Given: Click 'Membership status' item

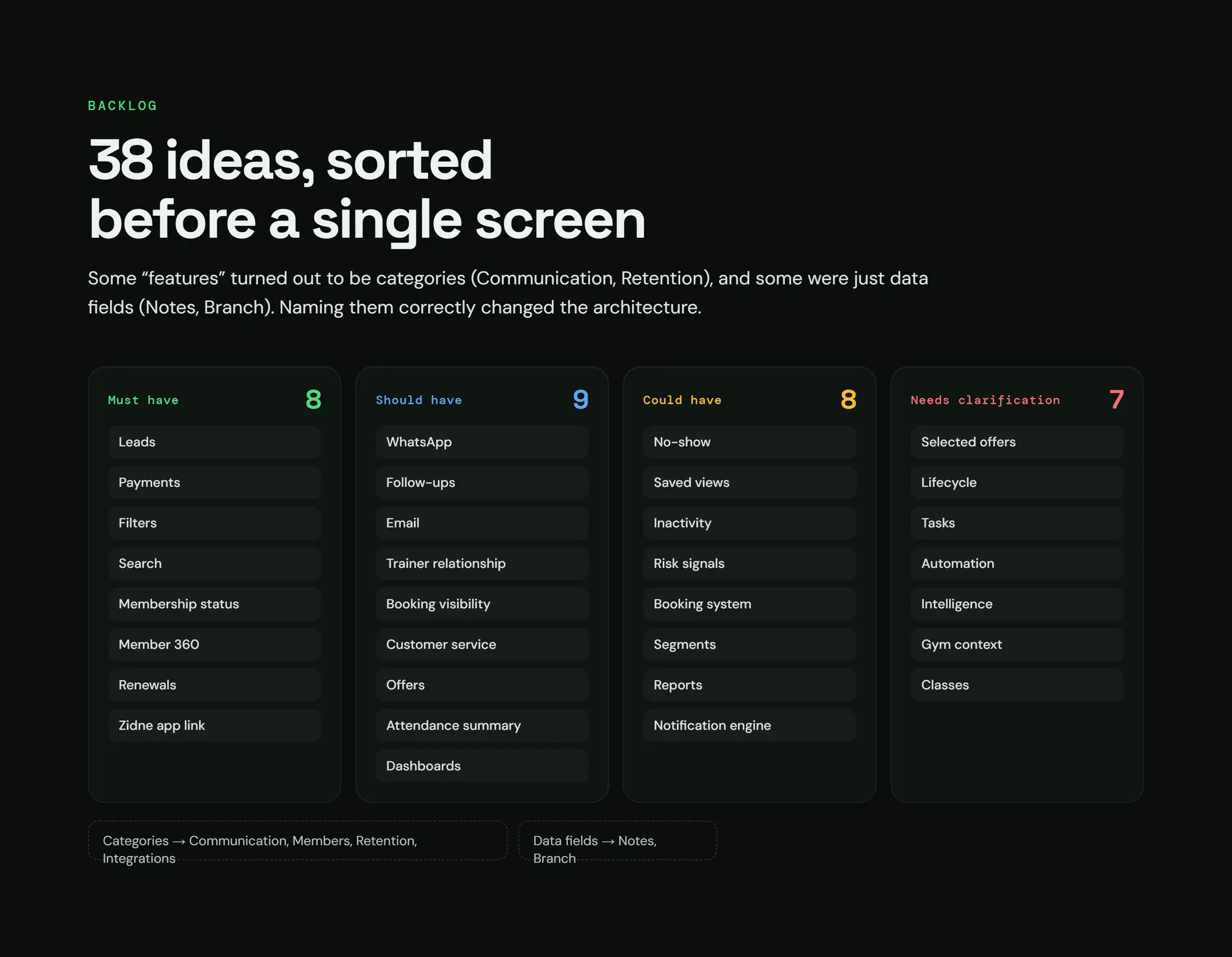Looking at the screenshot, I should (214, 604).
